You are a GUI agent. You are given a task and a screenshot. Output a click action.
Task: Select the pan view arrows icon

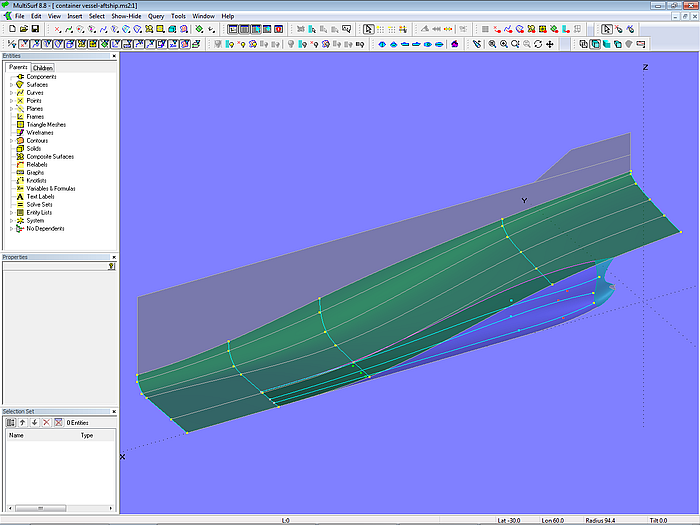[550, 44]
